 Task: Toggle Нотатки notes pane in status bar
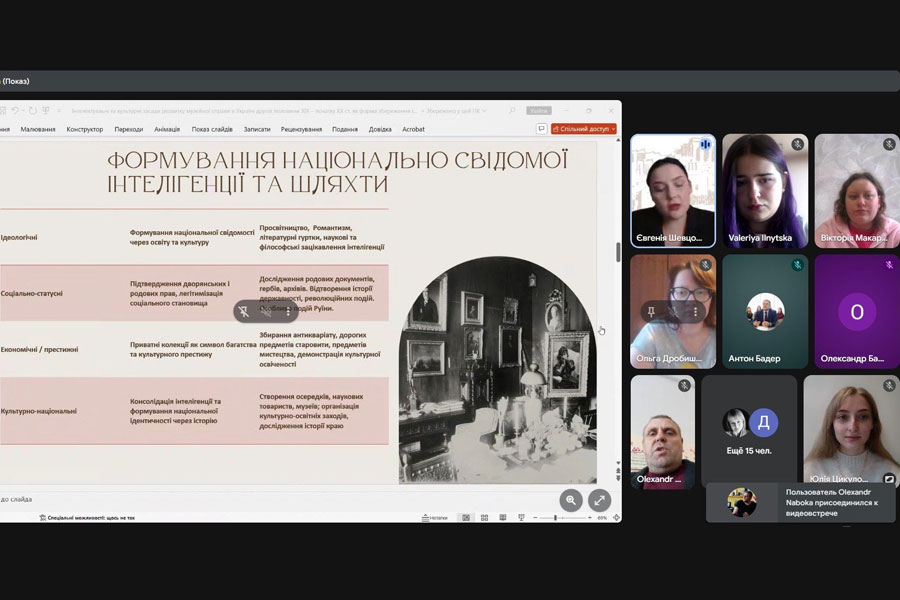pos(435,518)
